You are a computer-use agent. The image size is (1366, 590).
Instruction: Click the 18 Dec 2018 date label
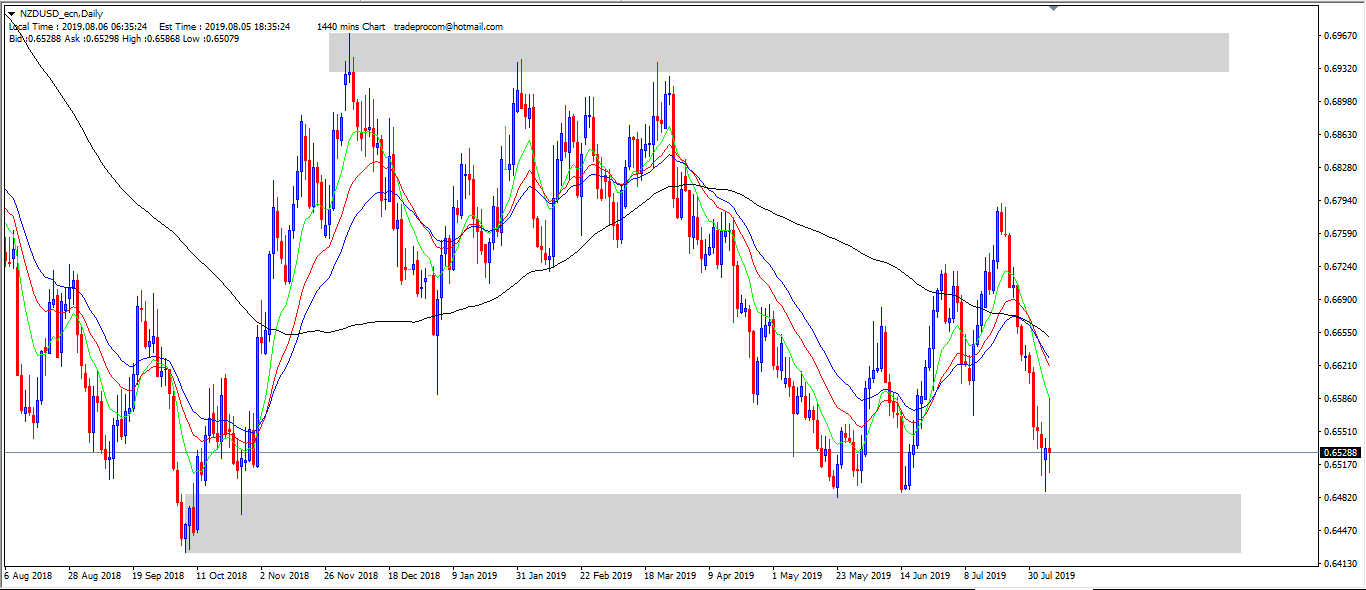(414, 576)
